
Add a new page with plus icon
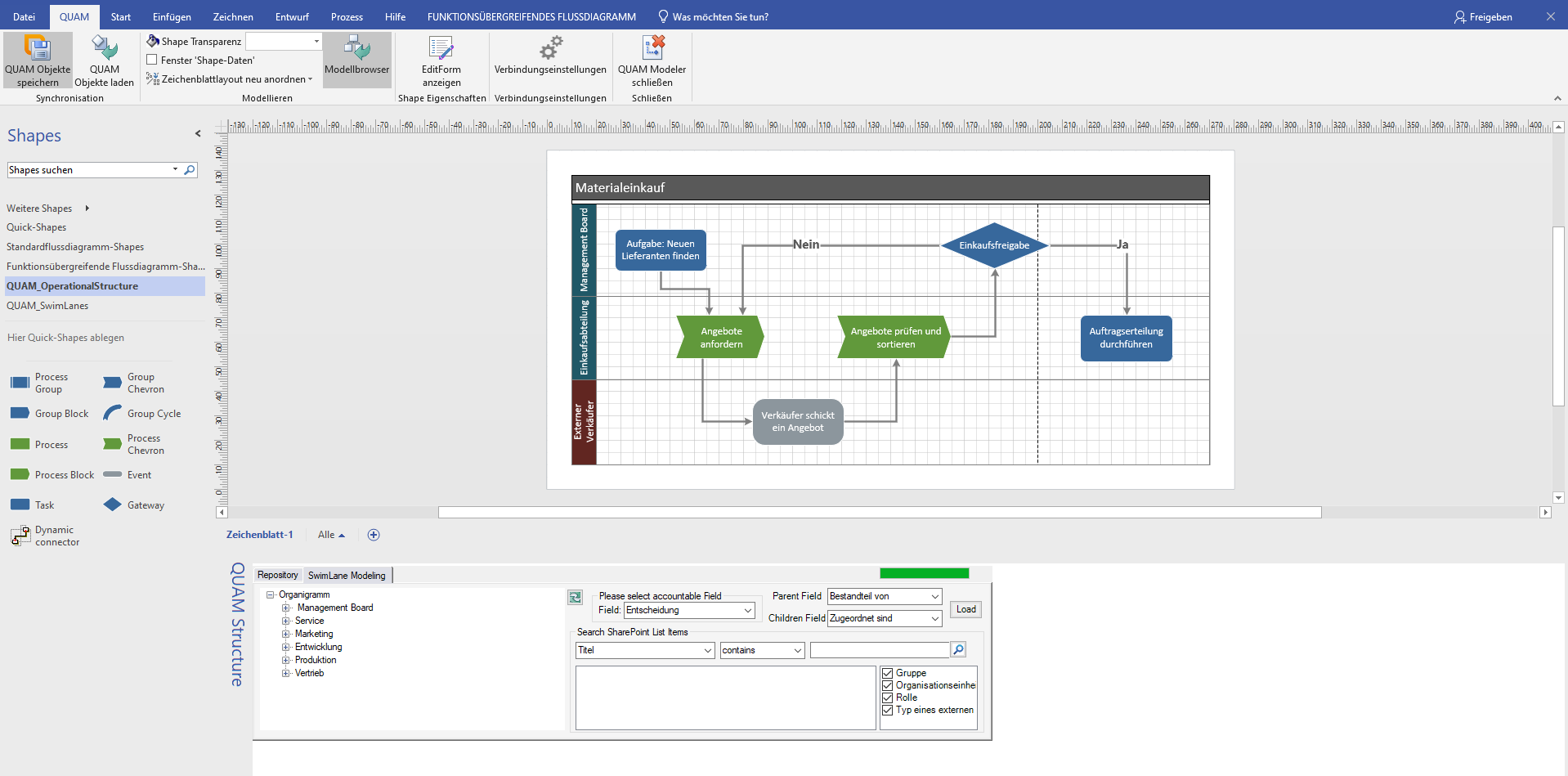[x=374, y=535]
